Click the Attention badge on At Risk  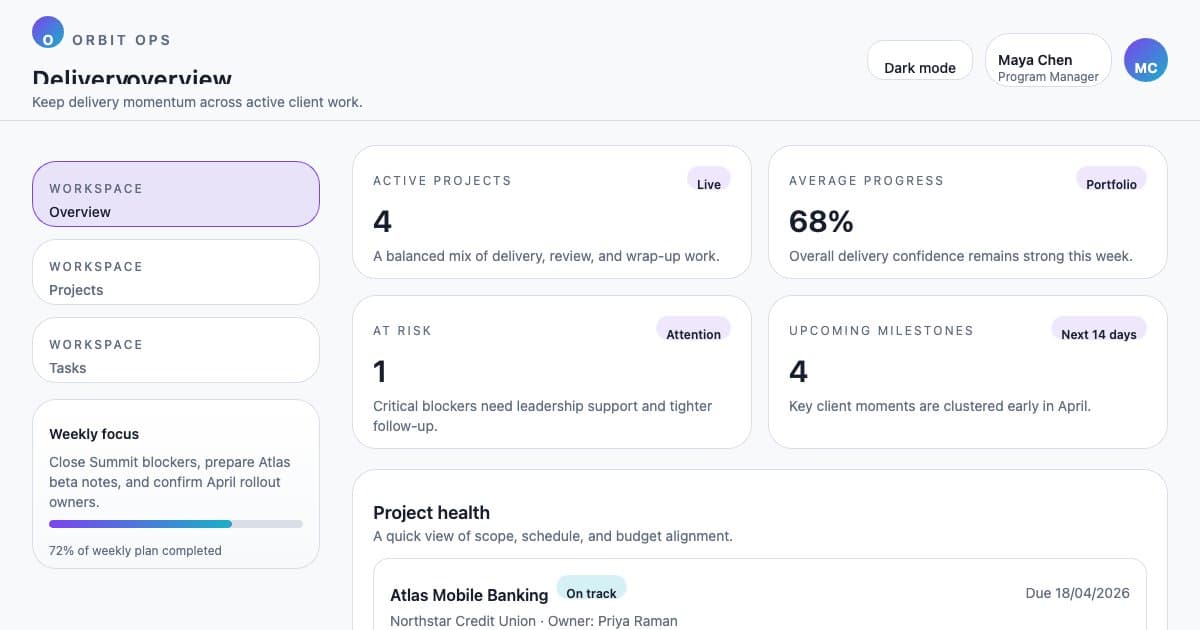pyautogui.click(x=693, y=329)
